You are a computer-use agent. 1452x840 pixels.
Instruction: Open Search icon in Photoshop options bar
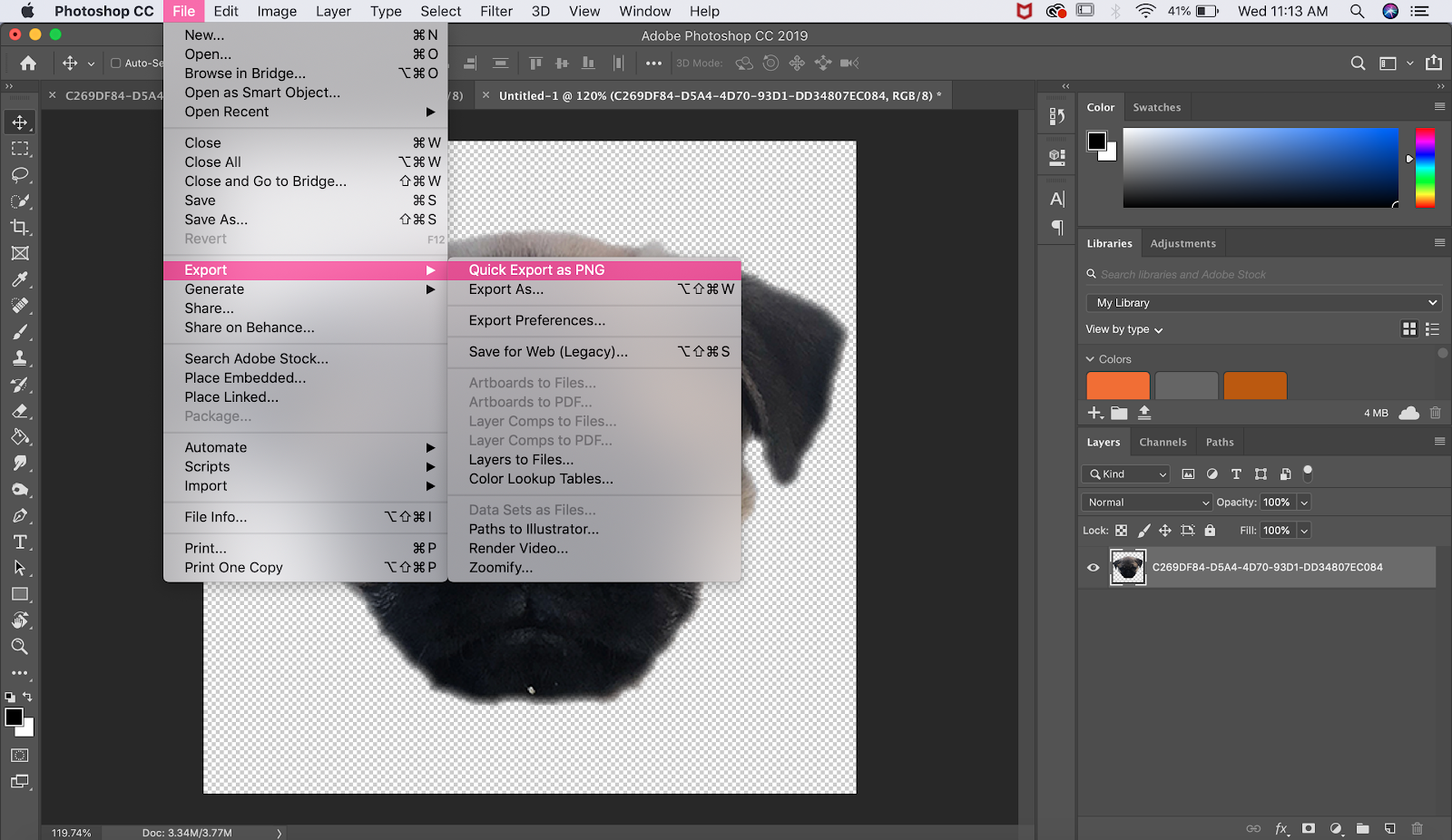pyautogui.click(x=1358, y=63)
